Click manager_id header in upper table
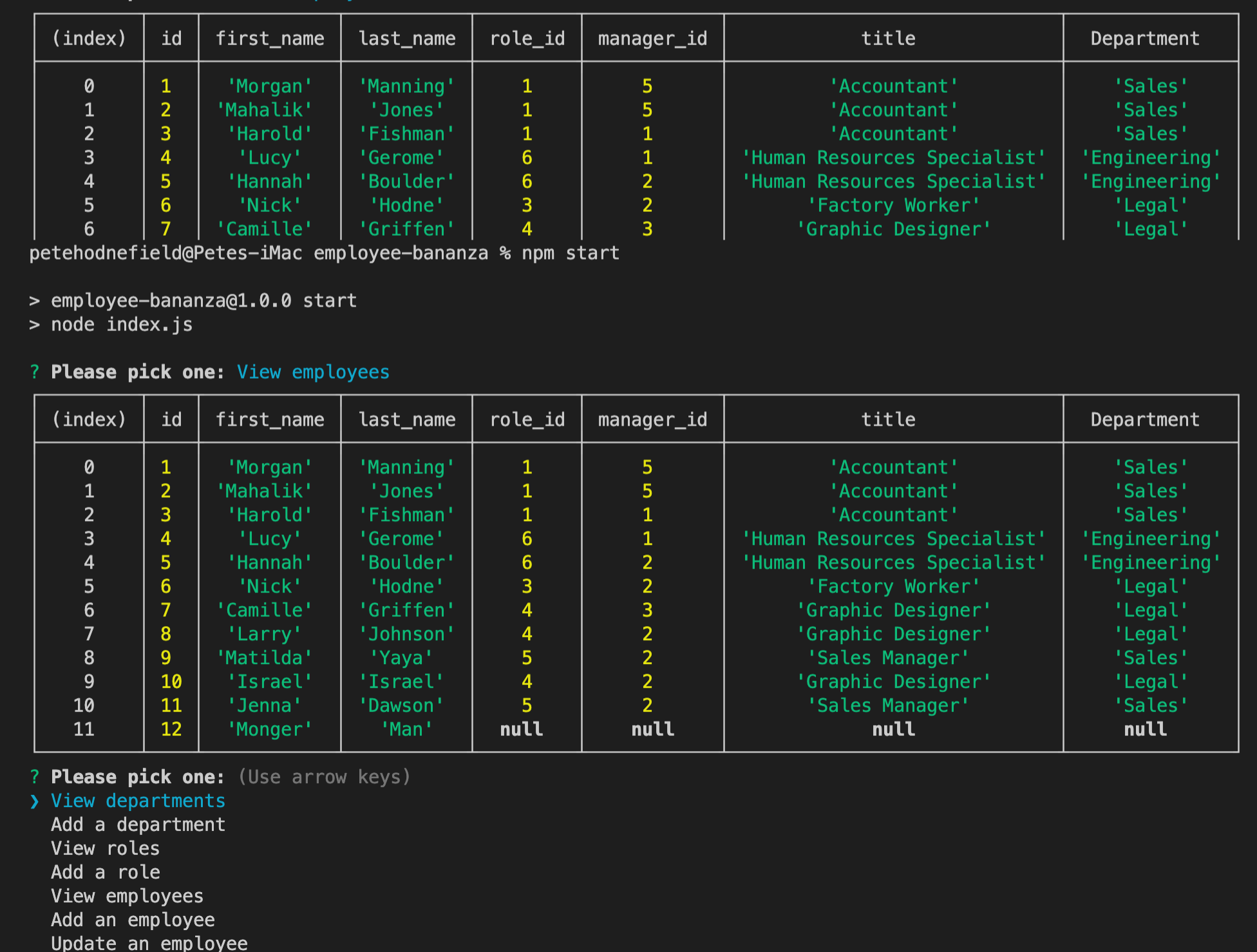Screen dimensions: 1257x952 click(x=652, y=39)
